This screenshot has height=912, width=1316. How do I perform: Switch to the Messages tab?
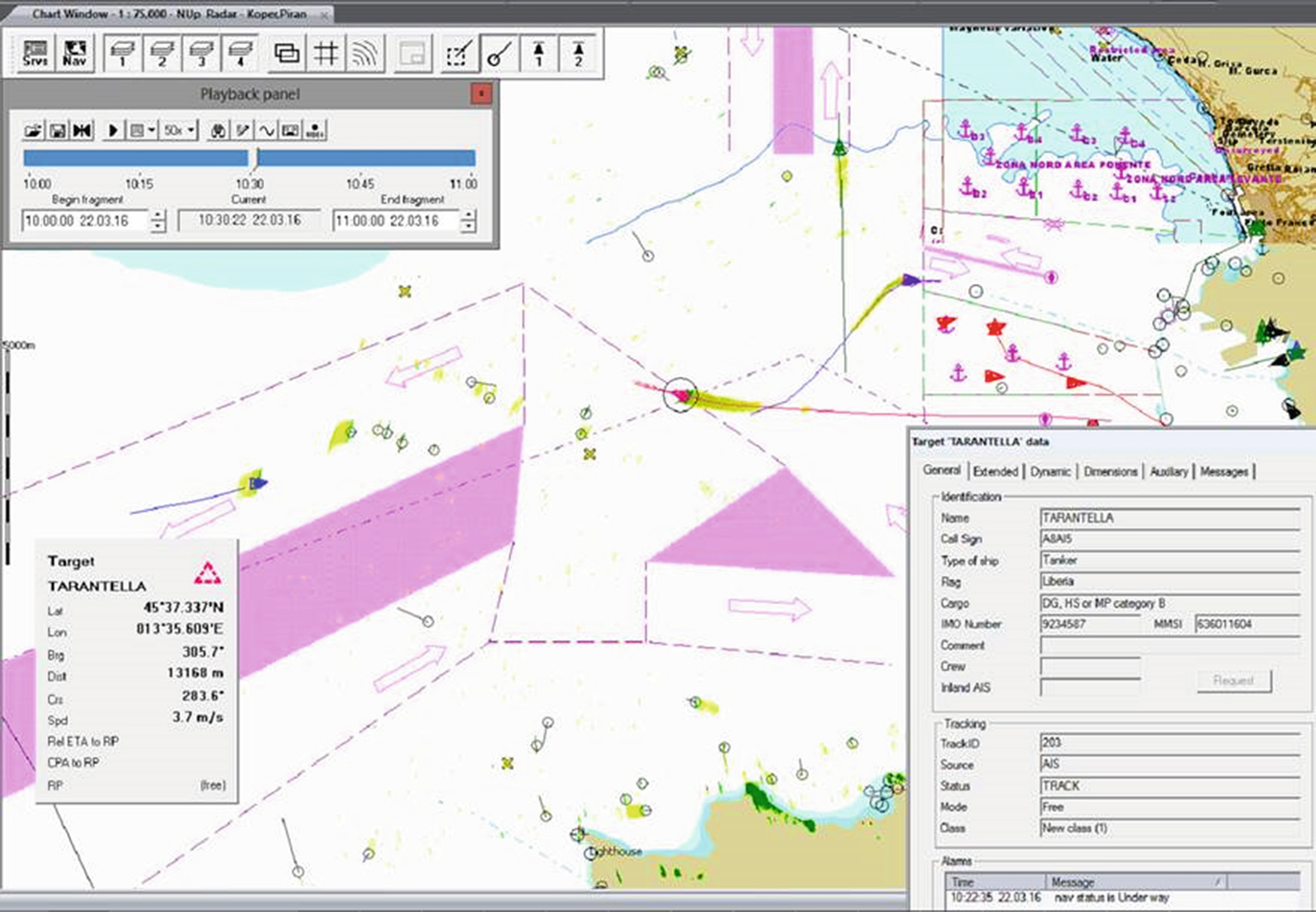tap(1224, 471)
